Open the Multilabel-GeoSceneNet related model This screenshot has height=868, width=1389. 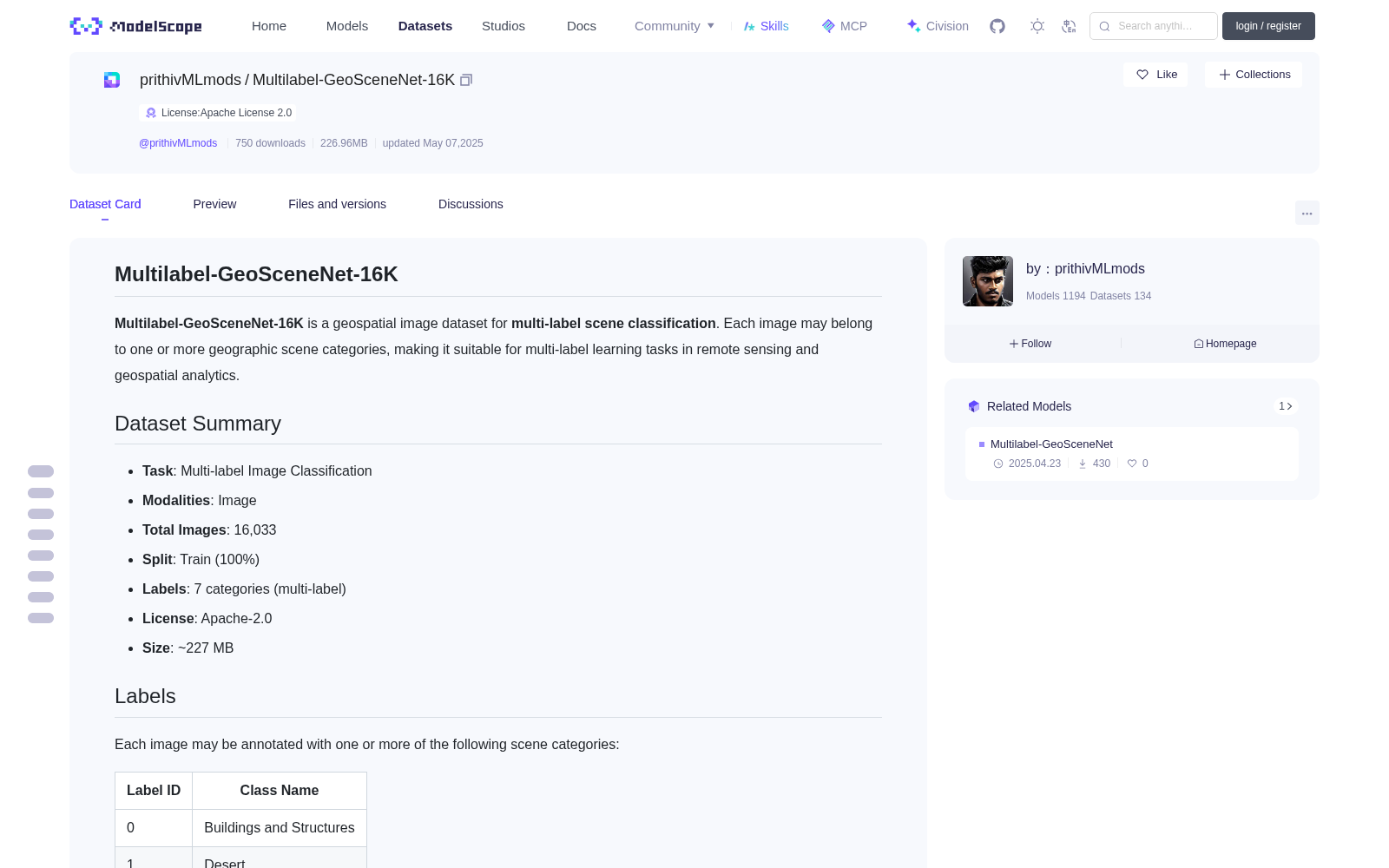click(x=1051, y=444)
